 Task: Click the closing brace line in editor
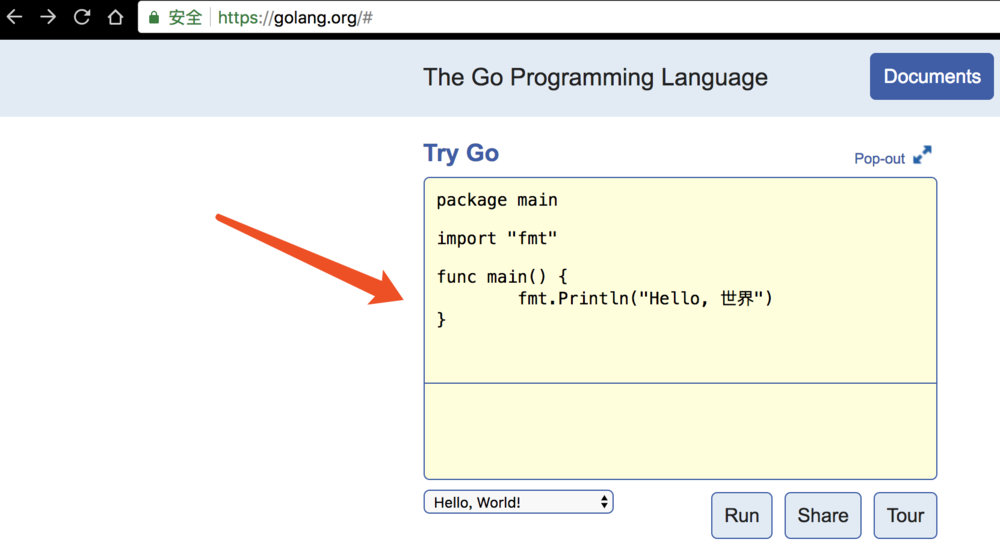click(441, 319)
